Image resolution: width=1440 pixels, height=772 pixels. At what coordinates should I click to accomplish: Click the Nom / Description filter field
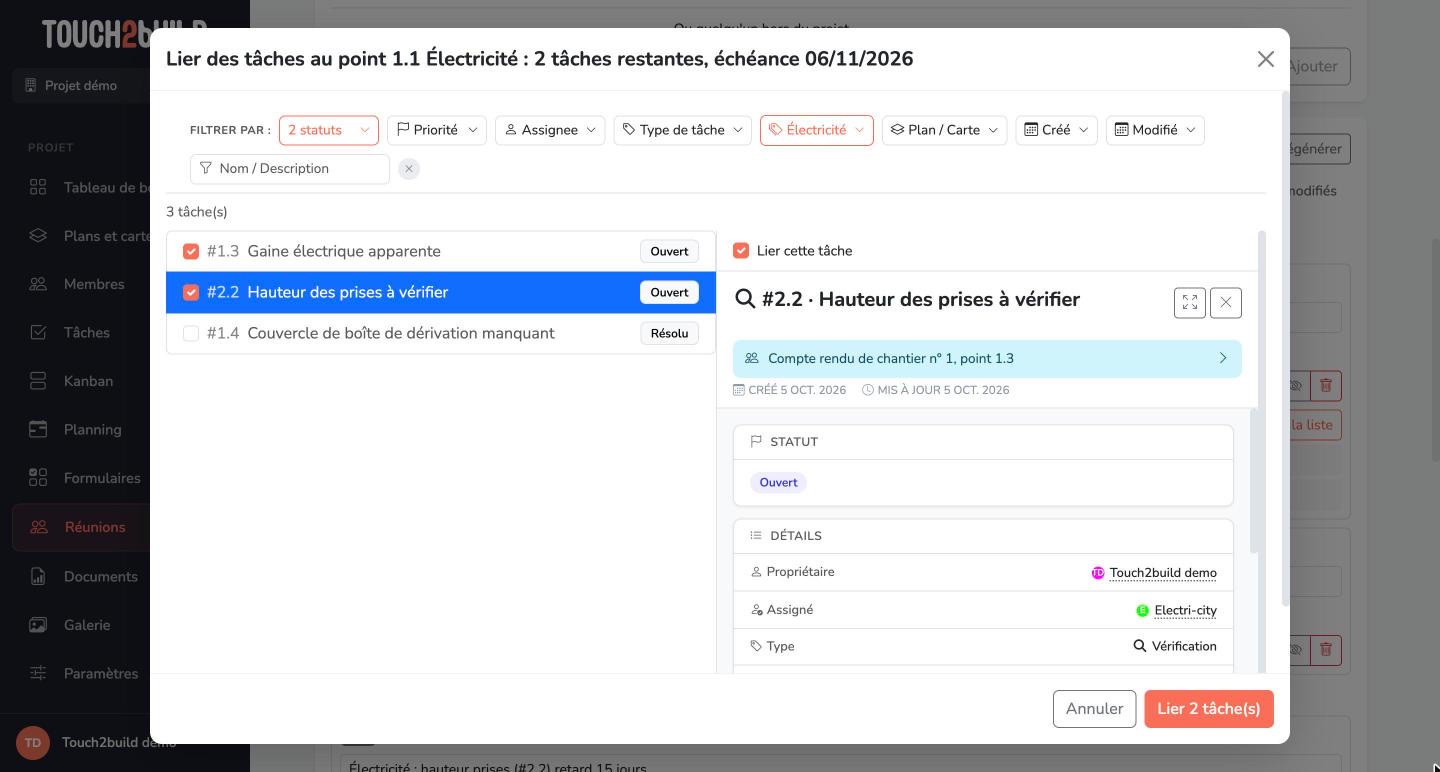pos(290,169)
